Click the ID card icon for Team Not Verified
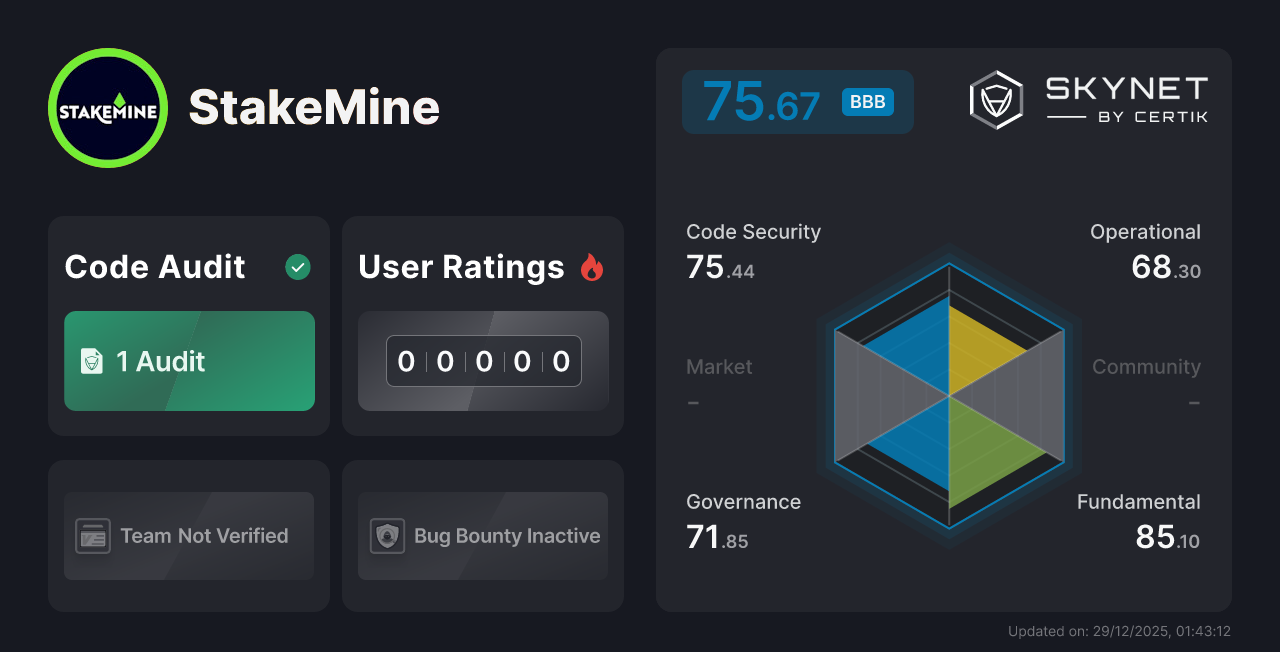 [92, 536]
